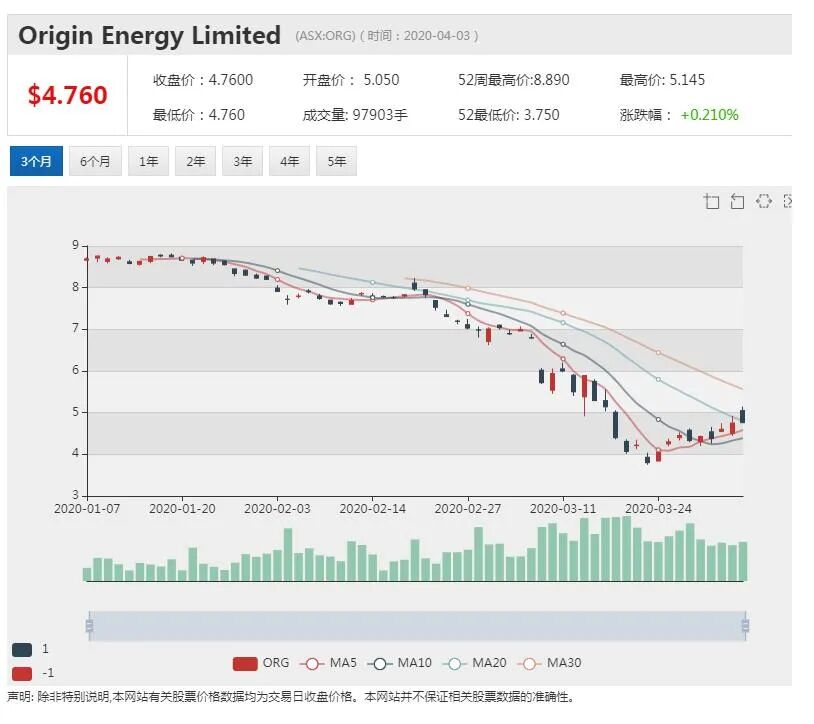The image size is (814, 724).
Task: Select the 3个月 time range tab
Action: click(x=36, y=161)
